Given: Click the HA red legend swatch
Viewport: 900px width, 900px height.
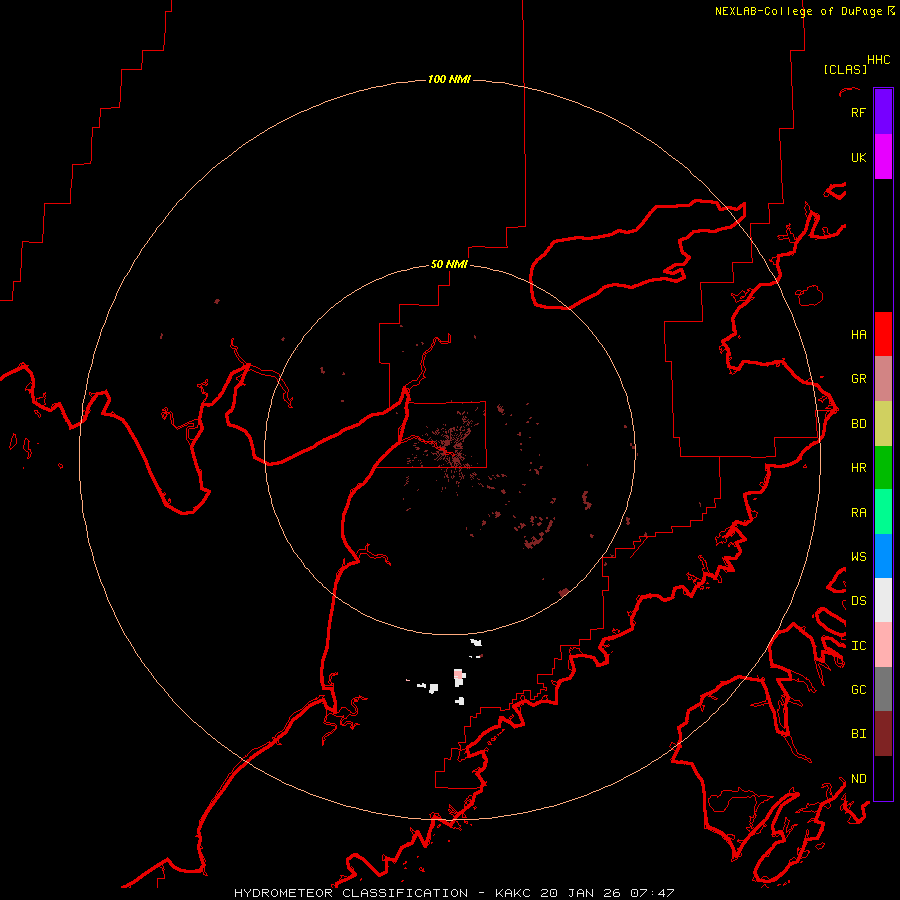Looking at the screenshot, I should click(x=883, y=334).
